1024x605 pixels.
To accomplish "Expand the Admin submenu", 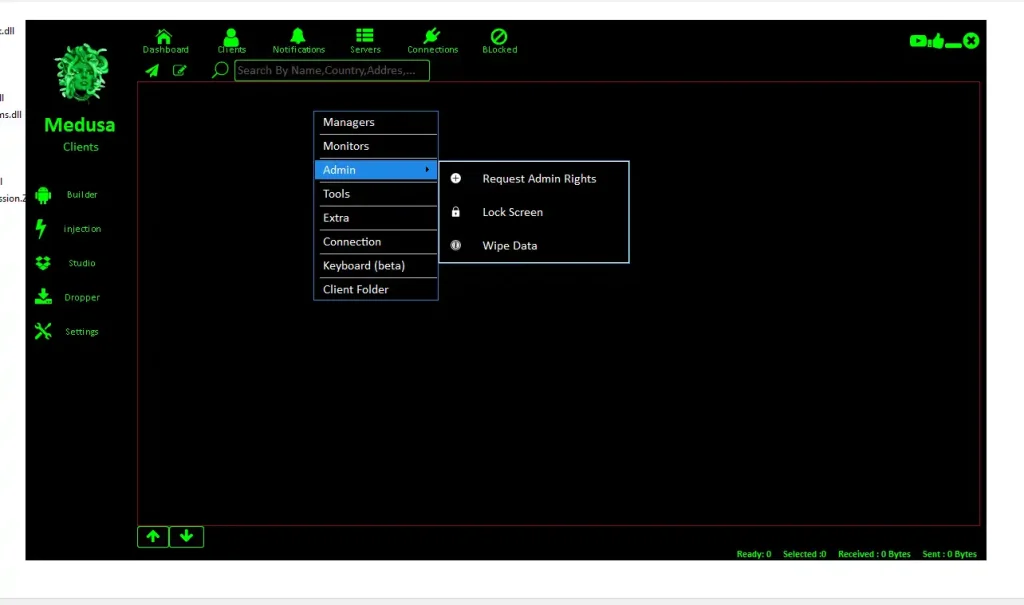I will click(375, 170).
